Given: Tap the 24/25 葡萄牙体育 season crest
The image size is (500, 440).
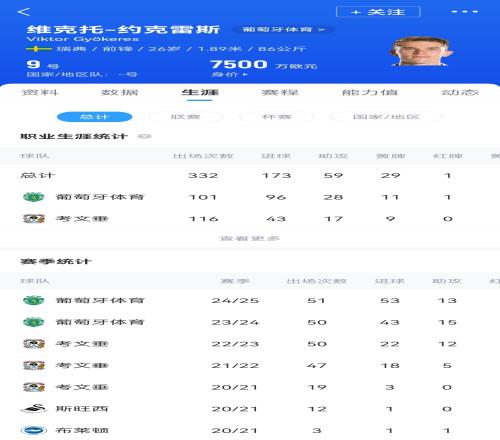Looking at the screenshot, I should (x=34, y=300).
